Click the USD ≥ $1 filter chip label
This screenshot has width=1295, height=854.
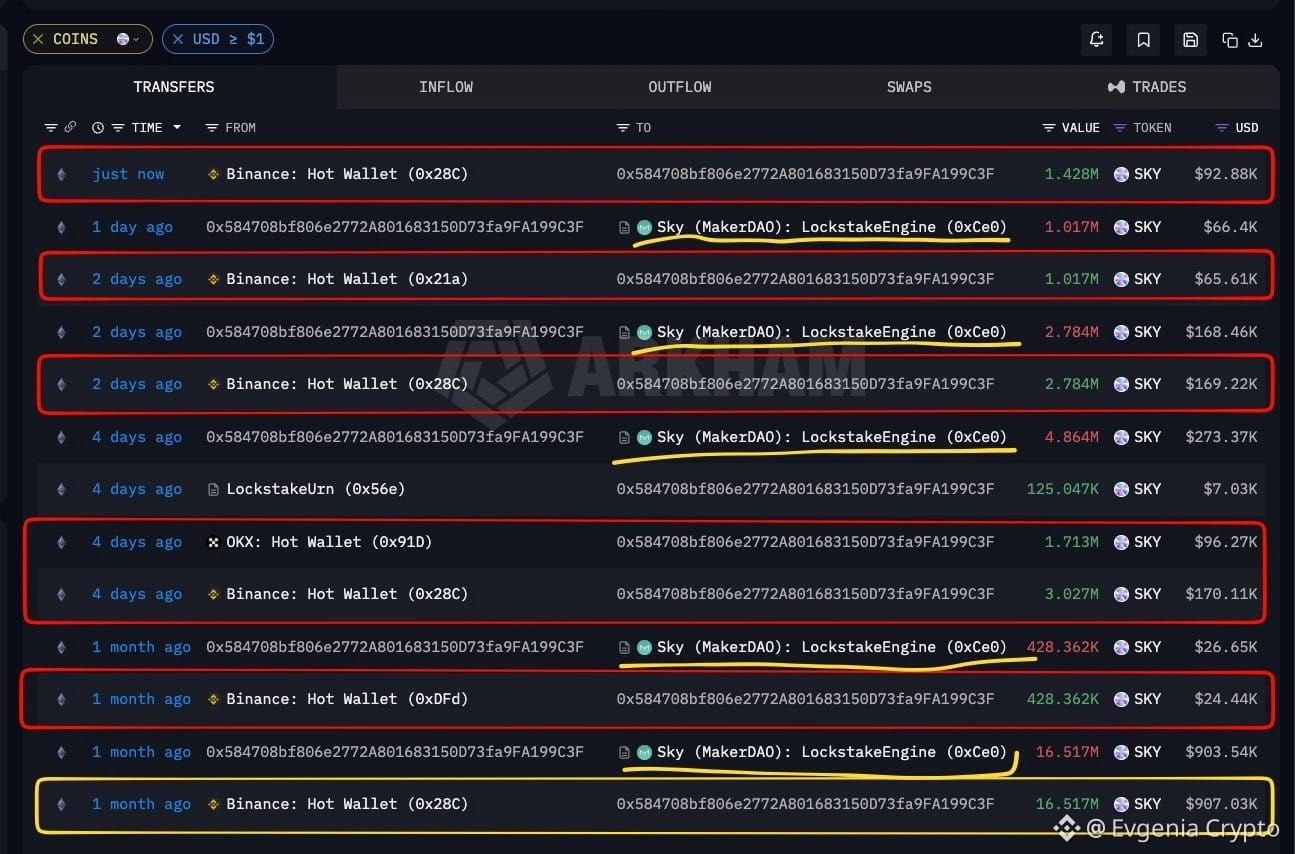[x=228, y=39]
